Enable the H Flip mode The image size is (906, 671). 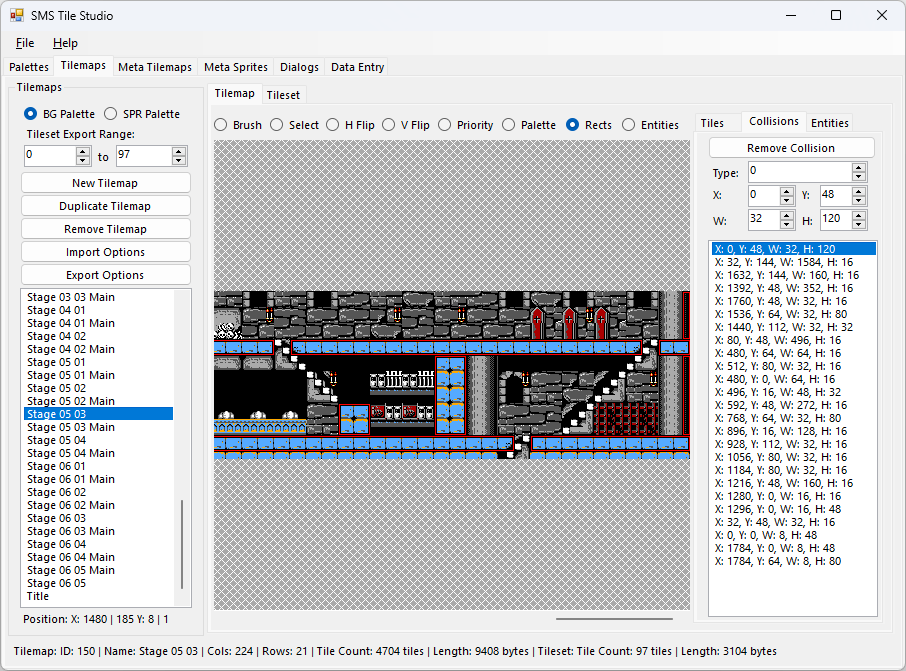point(333,125)
